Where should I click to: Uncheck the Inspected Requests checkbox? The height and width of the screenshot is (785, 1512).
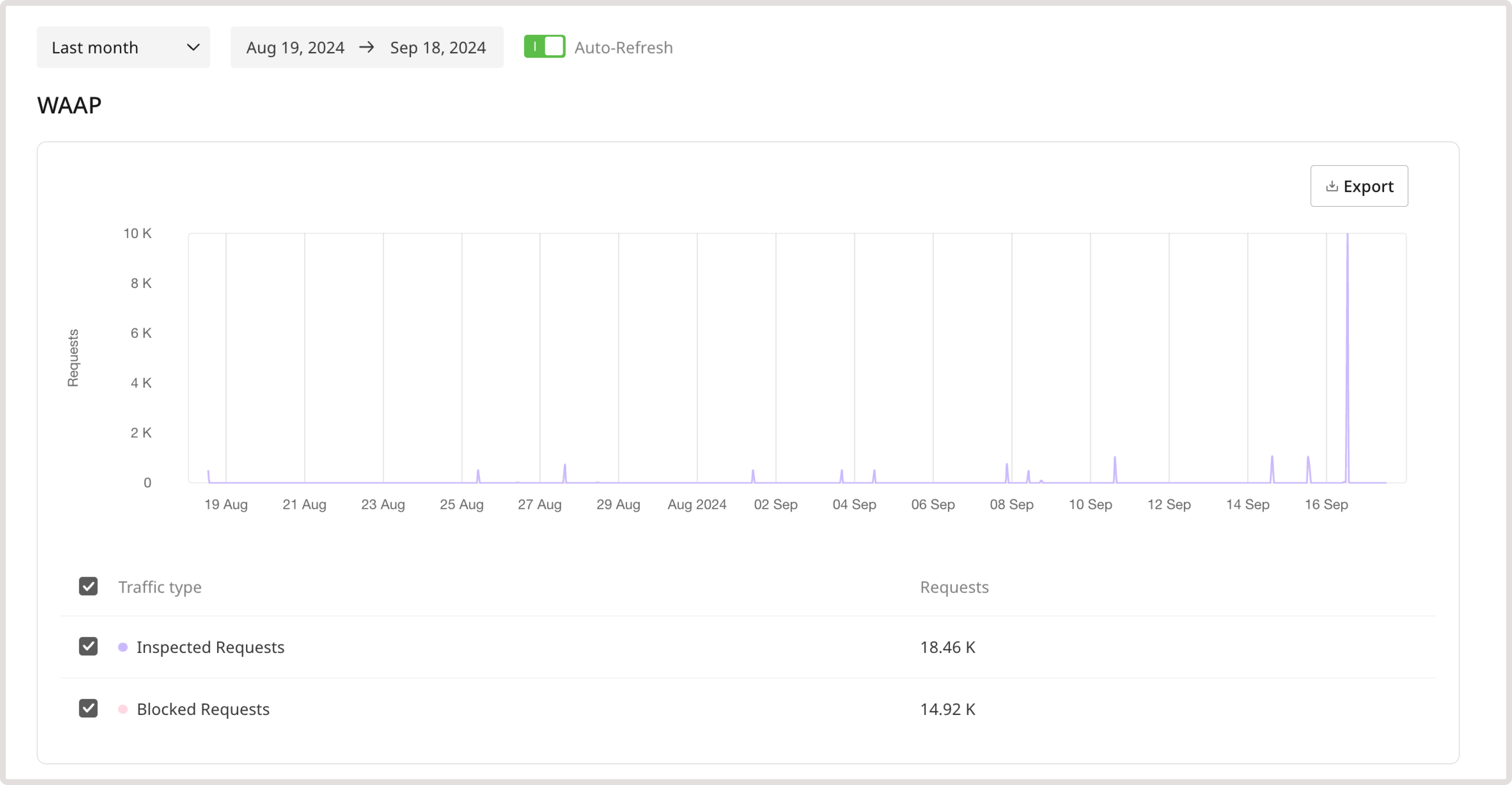point(88,647)
